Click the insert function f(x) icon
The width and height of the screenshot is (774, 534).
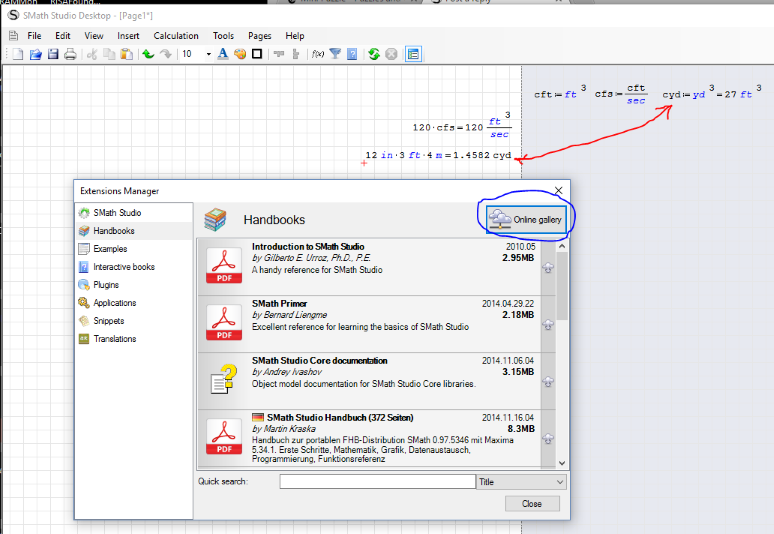(x=318, y=54)
